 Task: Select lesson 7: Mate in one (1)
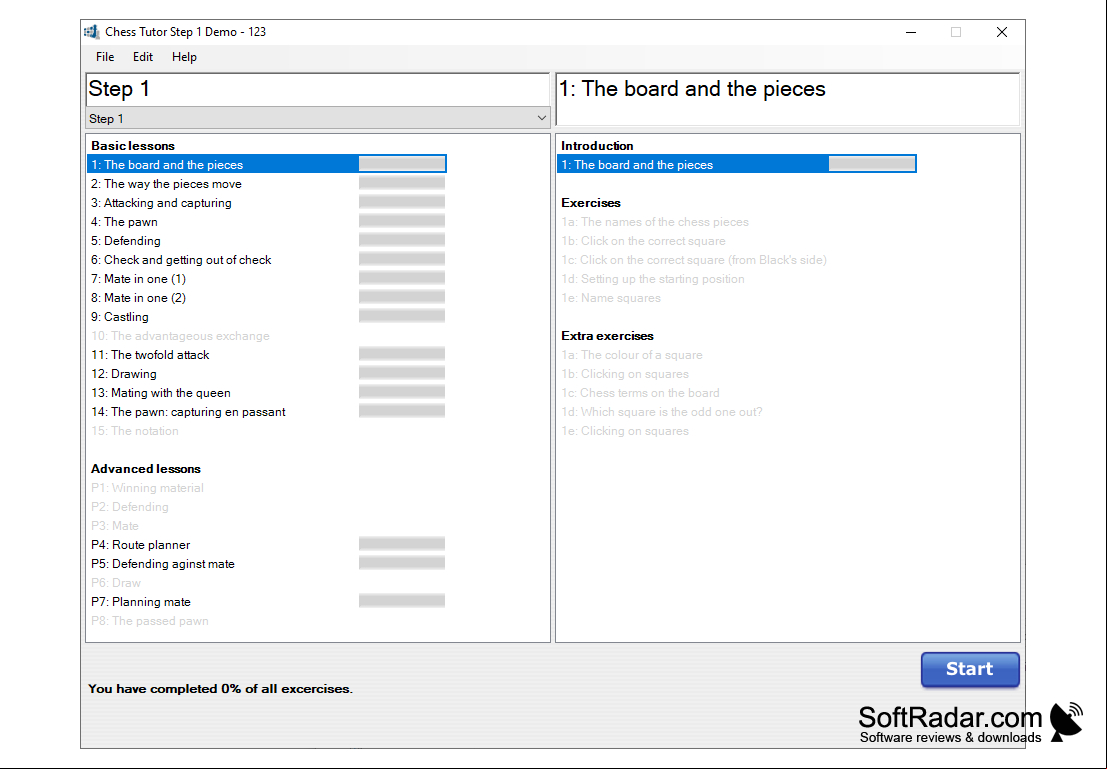pyautogui.click(x=138, y=279)
